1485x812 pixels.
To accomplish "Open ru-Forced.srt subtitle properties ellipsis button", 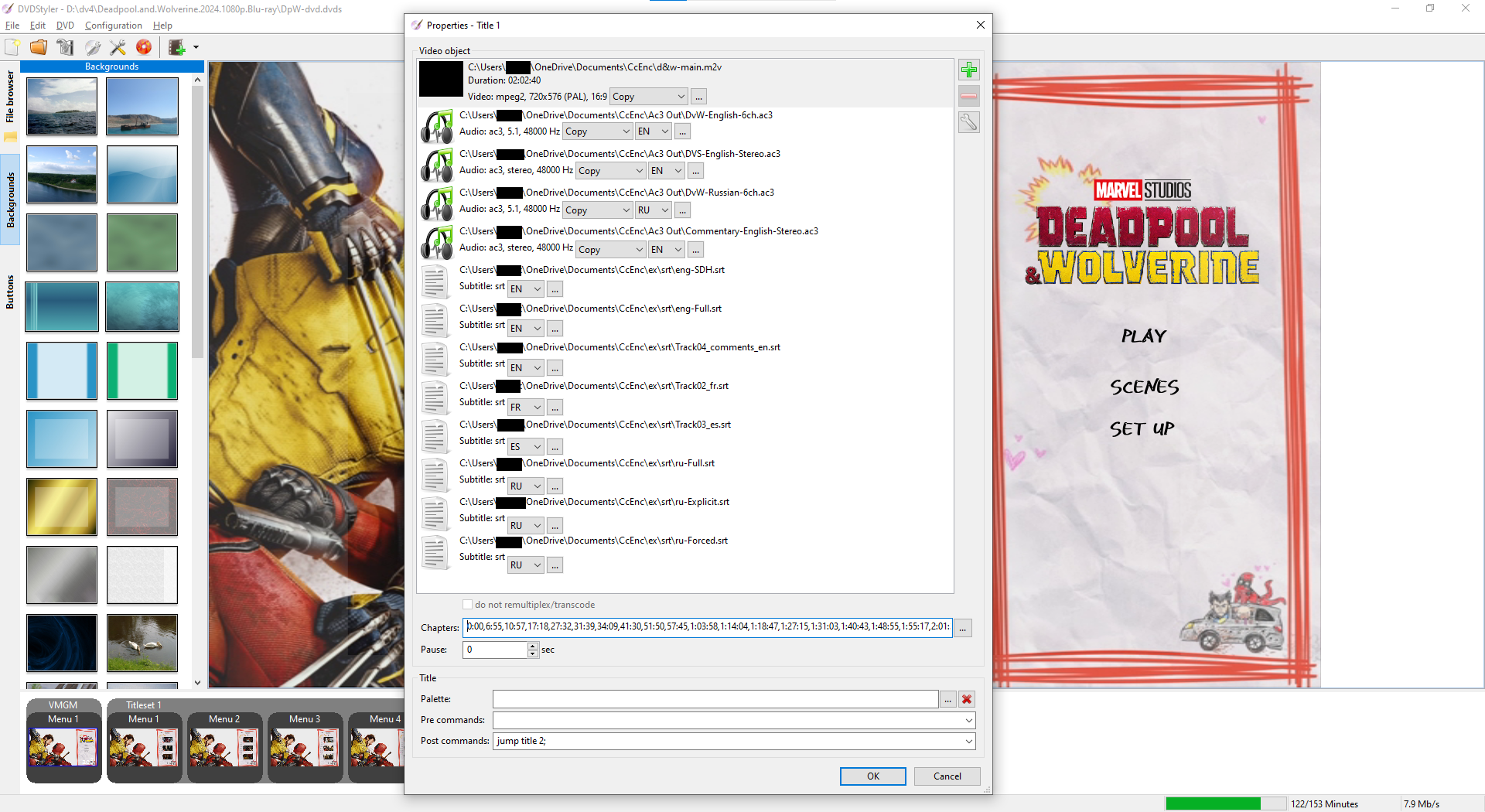I will click(555, 565).
